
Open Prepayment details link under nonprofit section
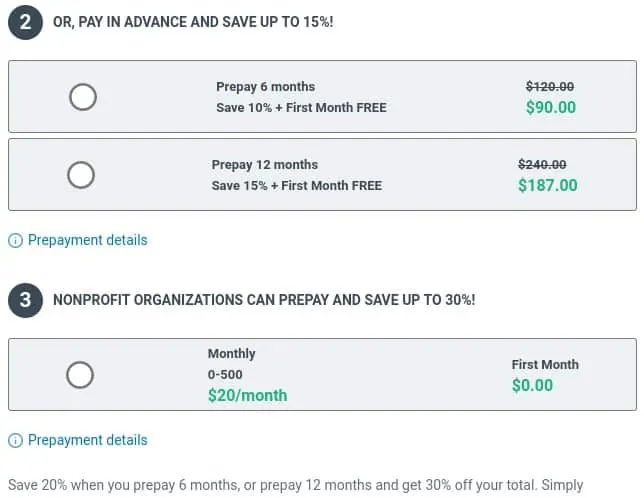click(x=87, y=440)
